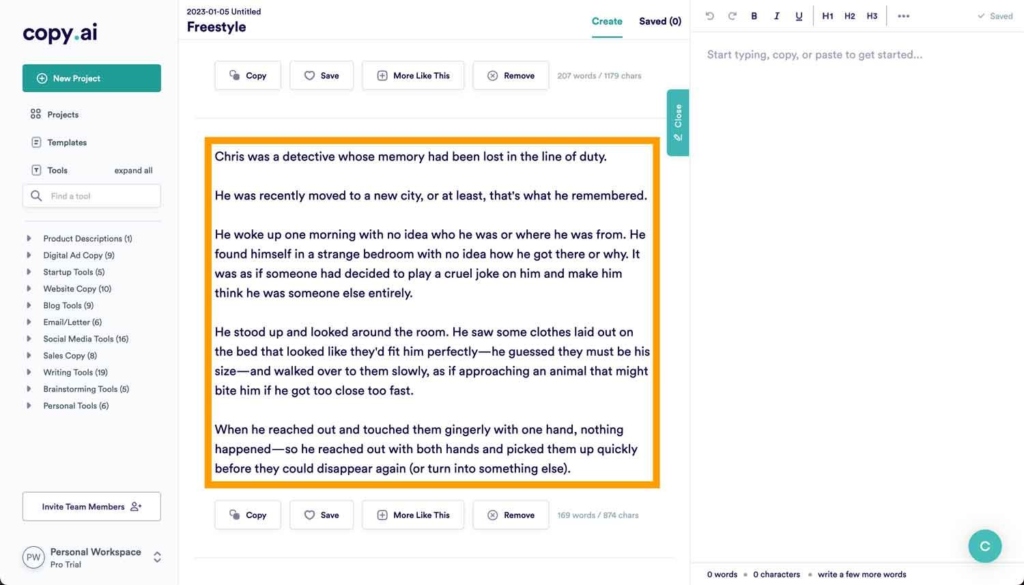1024x585 pixels.
Task: Toggle italic formatting in the editor
Action: pyautogui.click(x=776, y=16)
